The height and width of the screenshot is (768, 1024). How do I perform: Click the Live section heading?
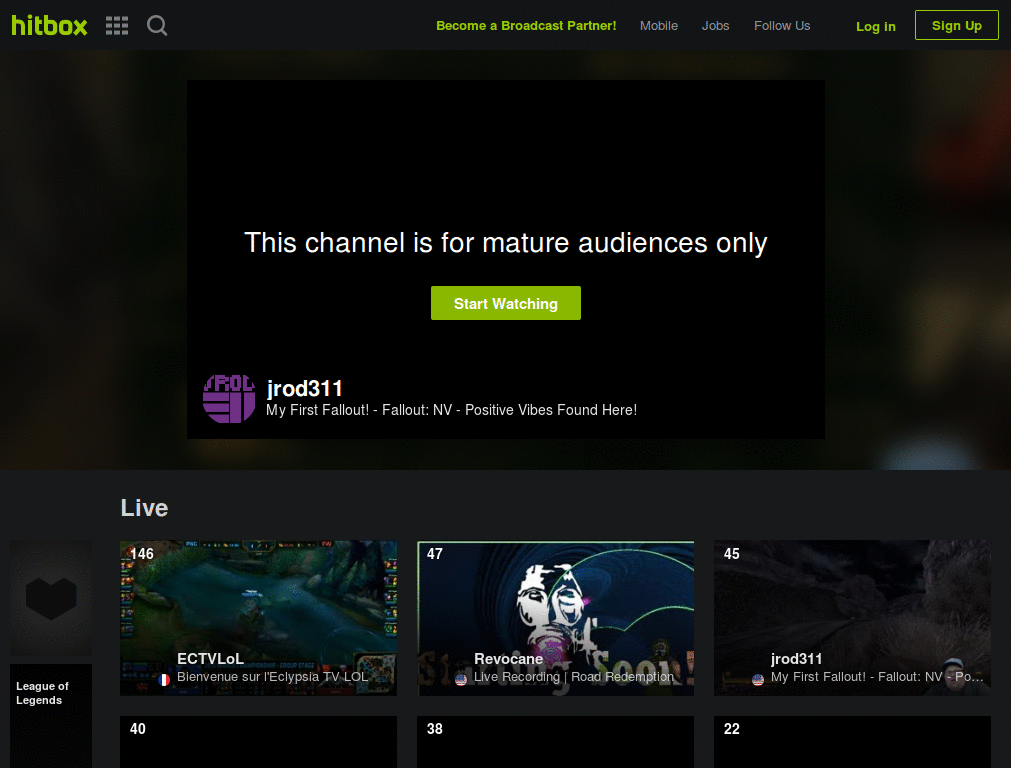(144, 508)
